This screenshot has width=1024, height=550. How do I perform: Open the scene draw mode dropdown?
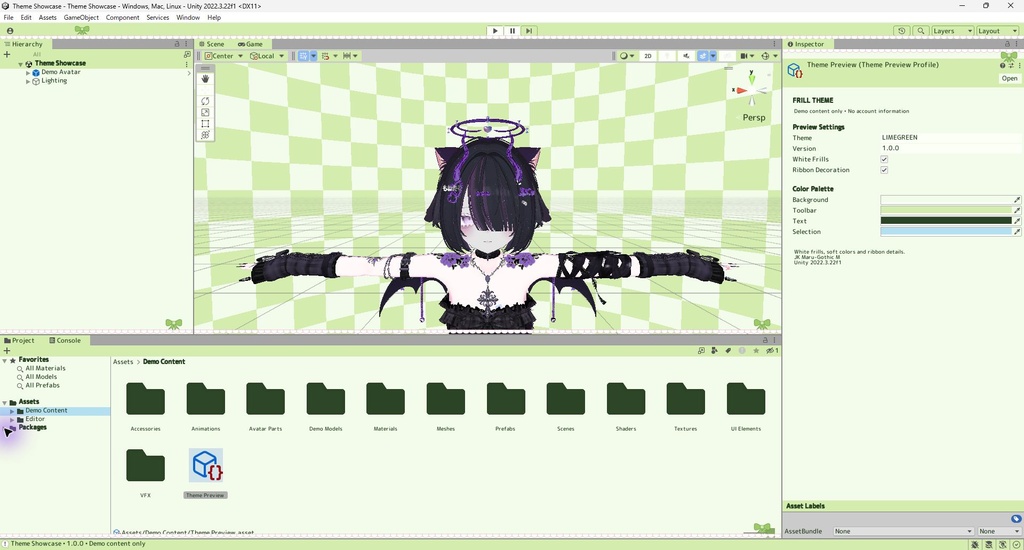[627, 56]
